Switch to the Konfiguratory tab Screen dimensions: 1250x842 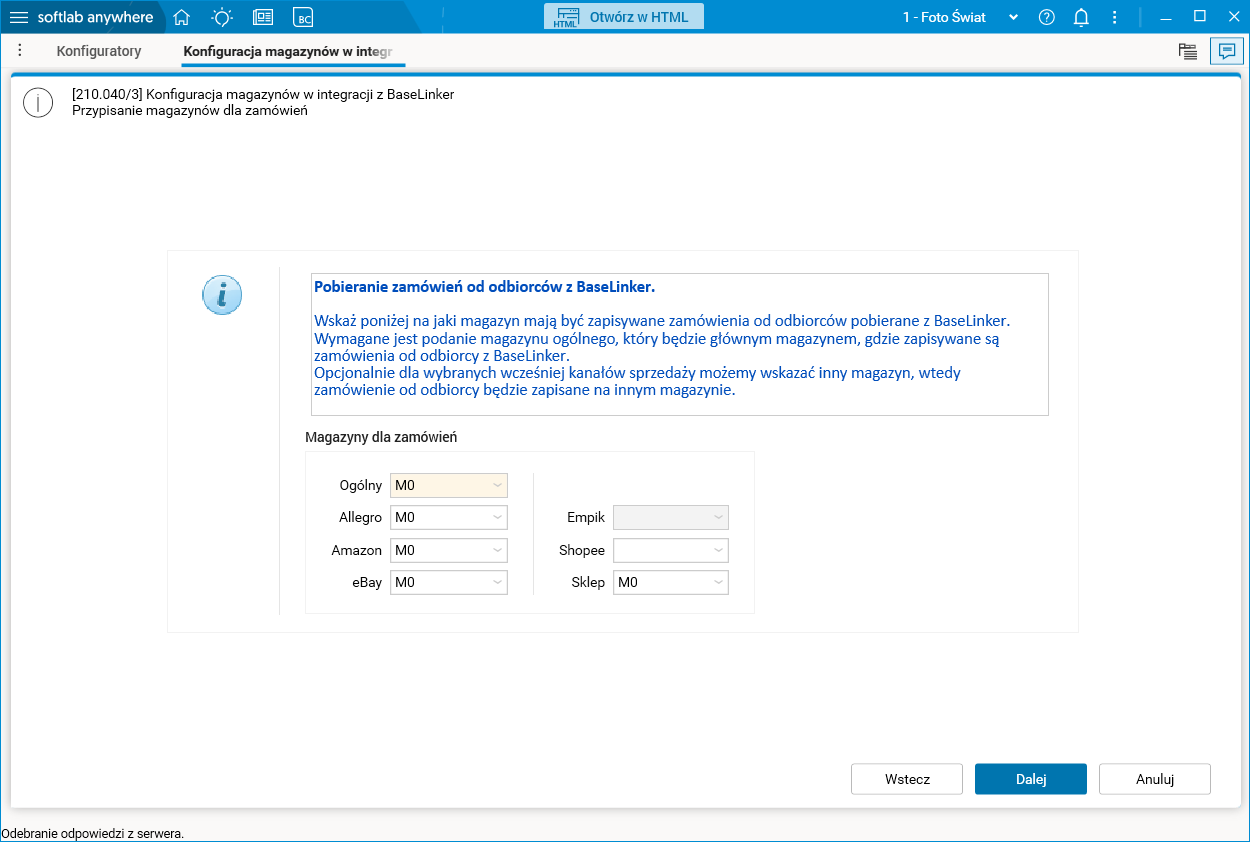click(x=99, y=51)
